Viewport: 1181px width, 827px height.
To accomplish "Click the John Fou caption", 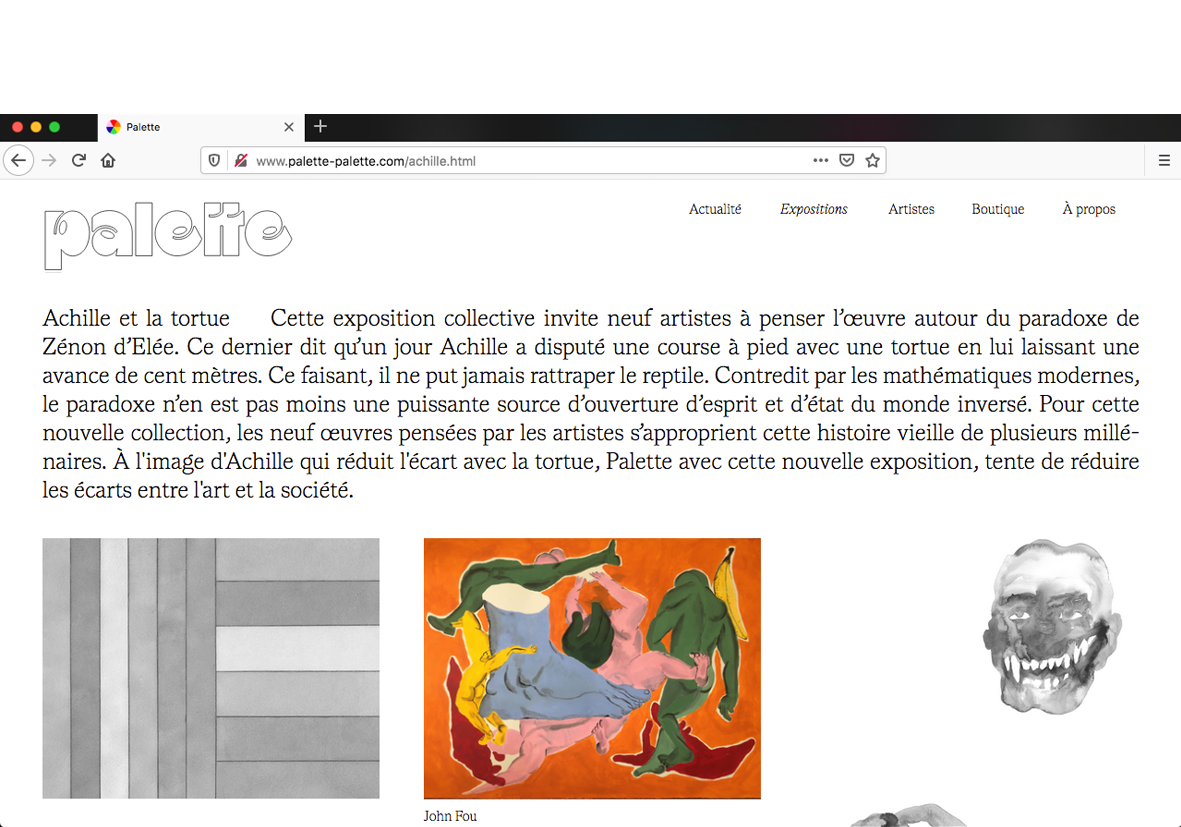I will [x=450, y=816].
